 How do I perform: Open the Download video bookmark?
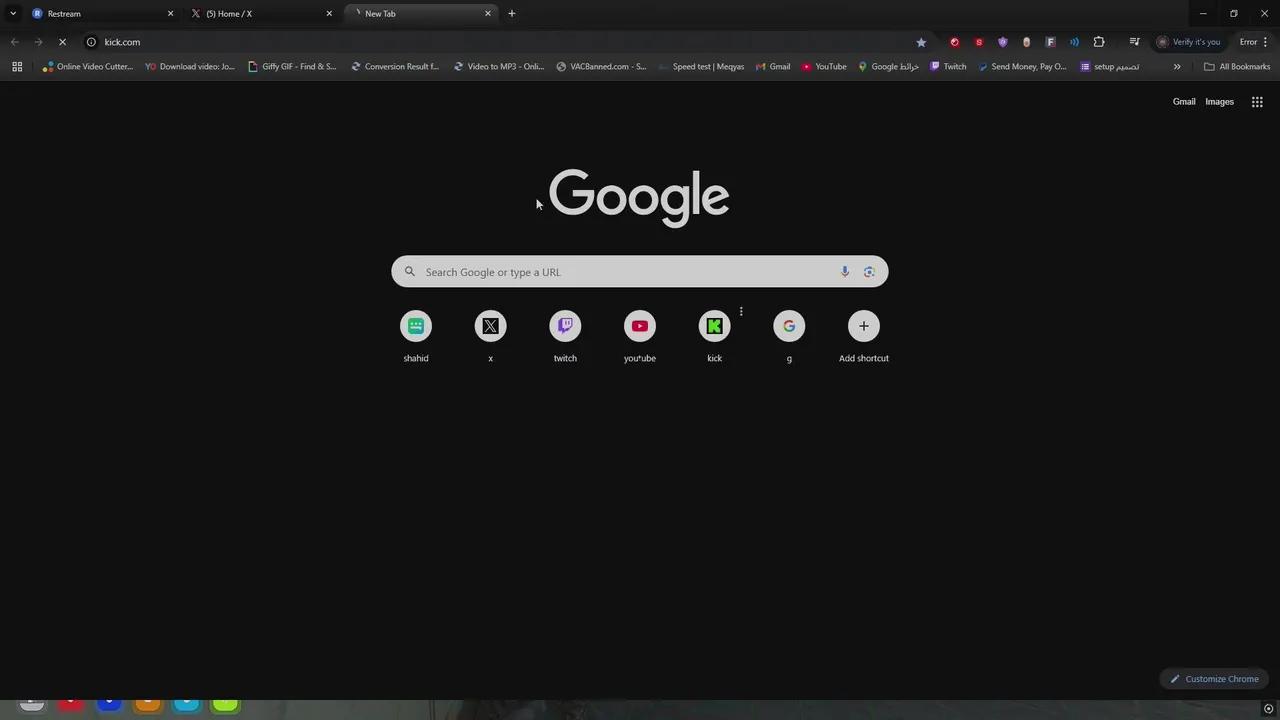click(x=190, y=67)
